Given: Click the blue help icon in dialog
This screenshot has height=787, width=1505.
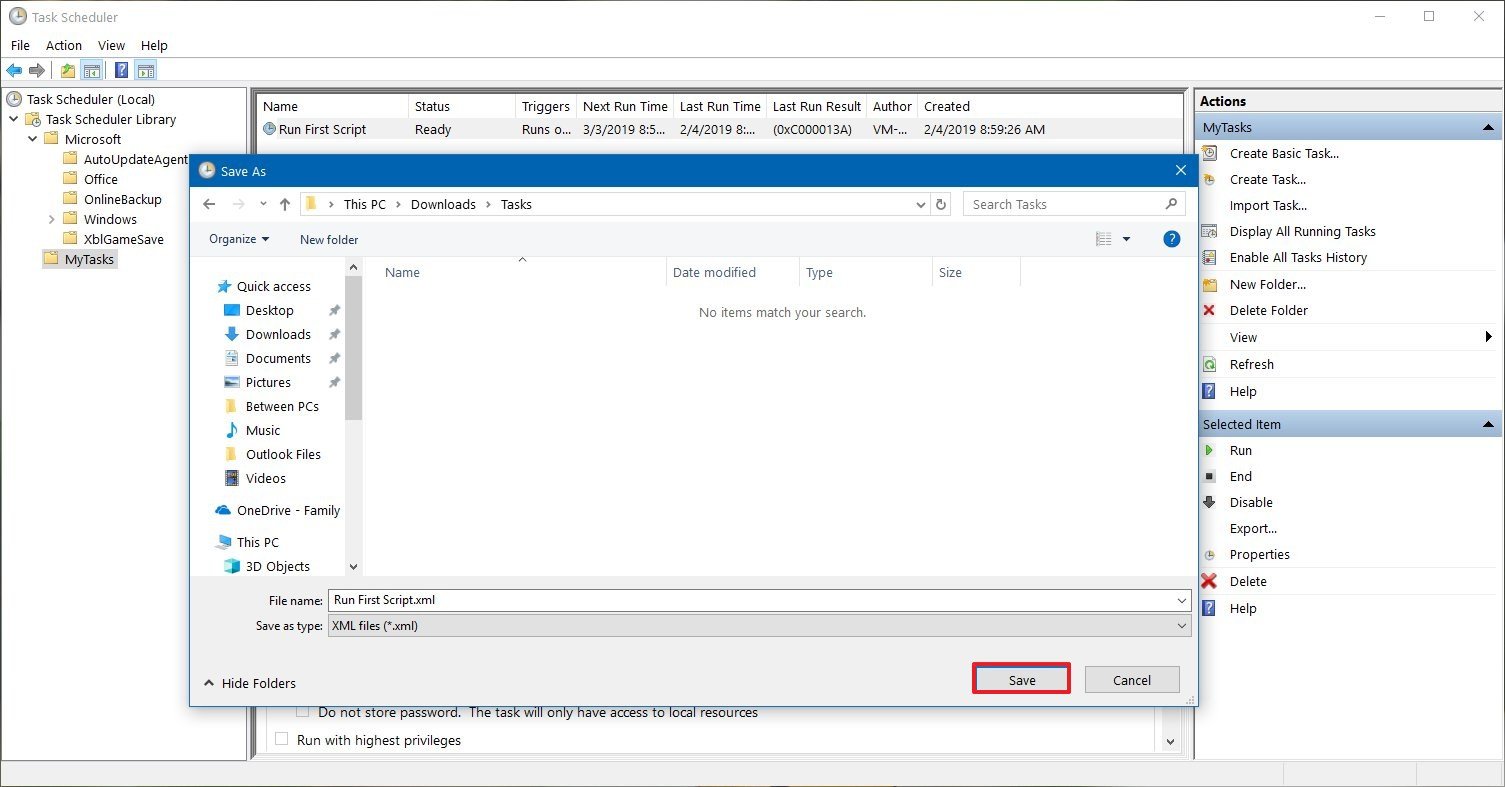Looking at the screenshot, I should pos(1172,239).
